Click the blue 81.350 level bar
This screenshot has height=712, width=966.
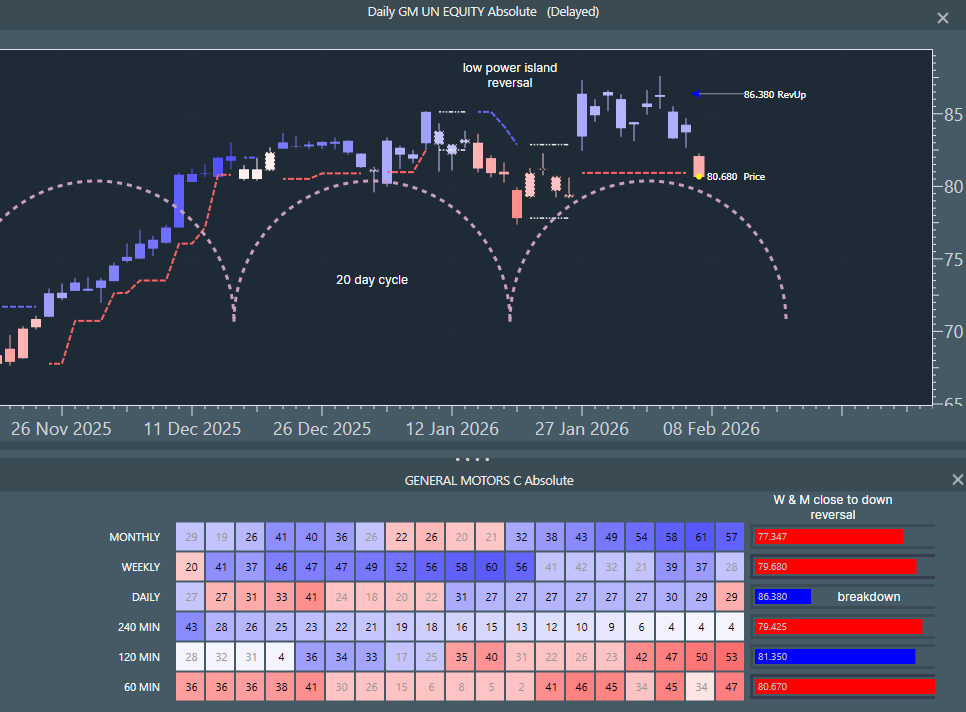tap(835, 657)
